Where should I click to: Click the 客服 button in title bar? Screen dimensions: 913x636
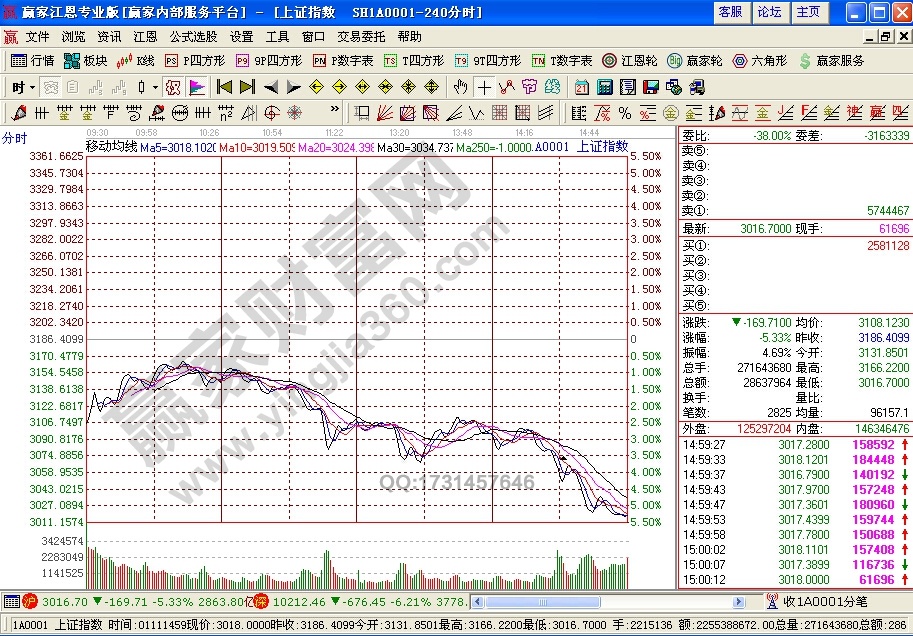click(730, 12)
